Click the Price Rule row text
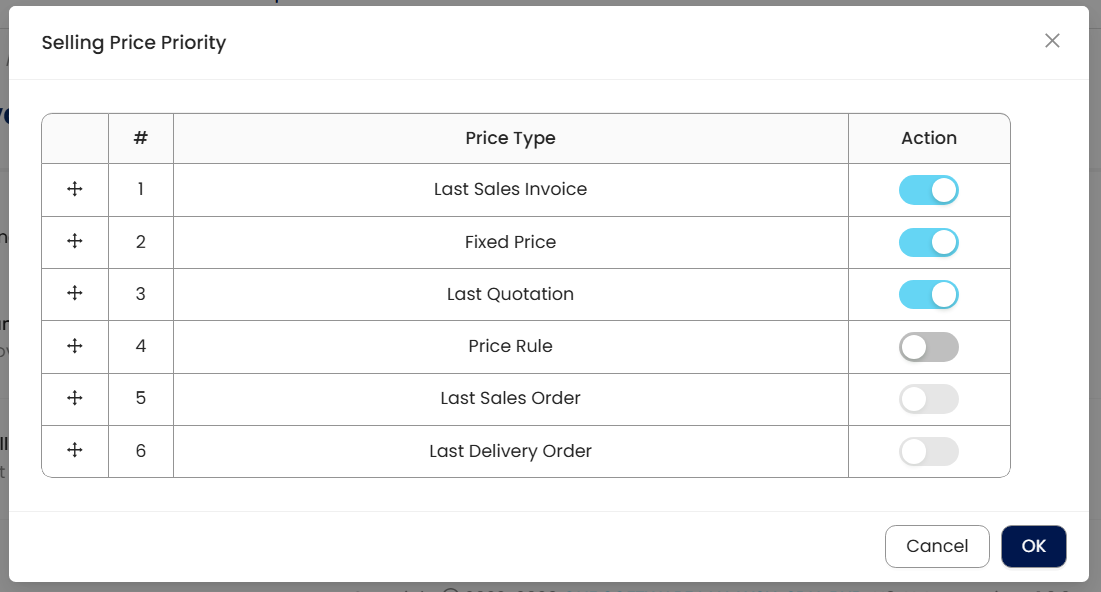The image size is (1101, 592). [x=510, y=346]
